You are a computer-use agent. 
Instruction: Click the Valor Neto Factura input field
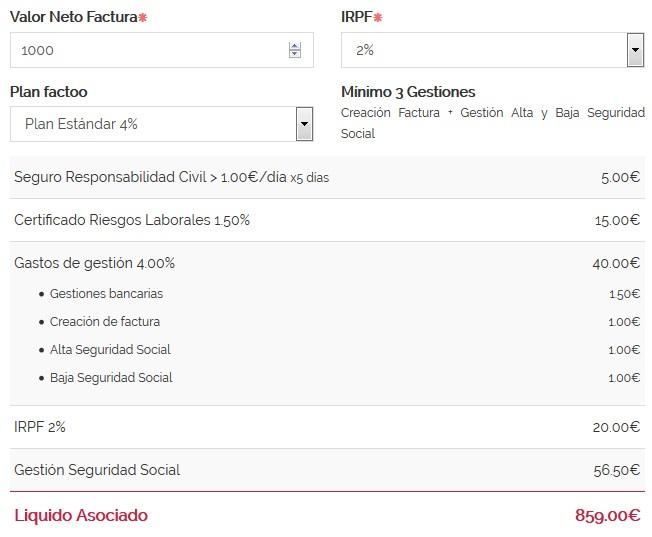click(x=150, y=50)
